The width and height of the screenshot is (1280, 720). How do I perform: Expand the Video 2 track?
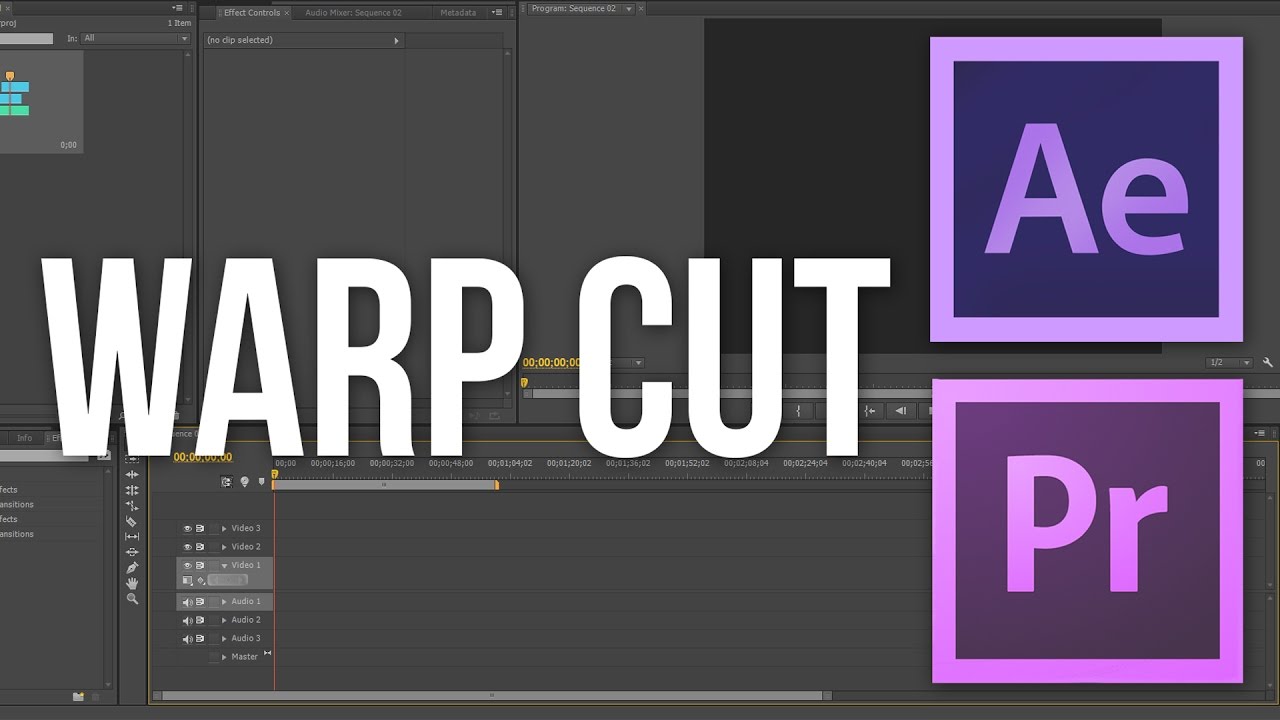coord(224,547)
